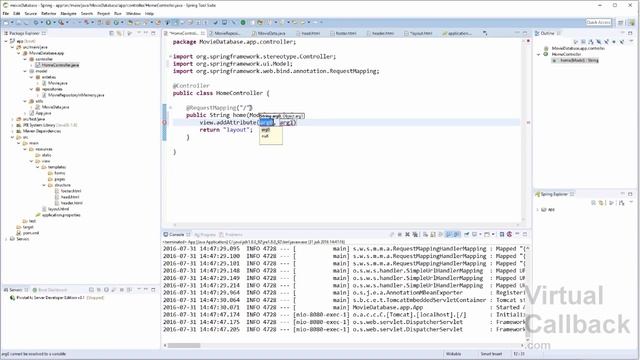The width and height of the screenshot is (640, 360).
Task: Open the Outline view menu
Action: pos(630,42)
